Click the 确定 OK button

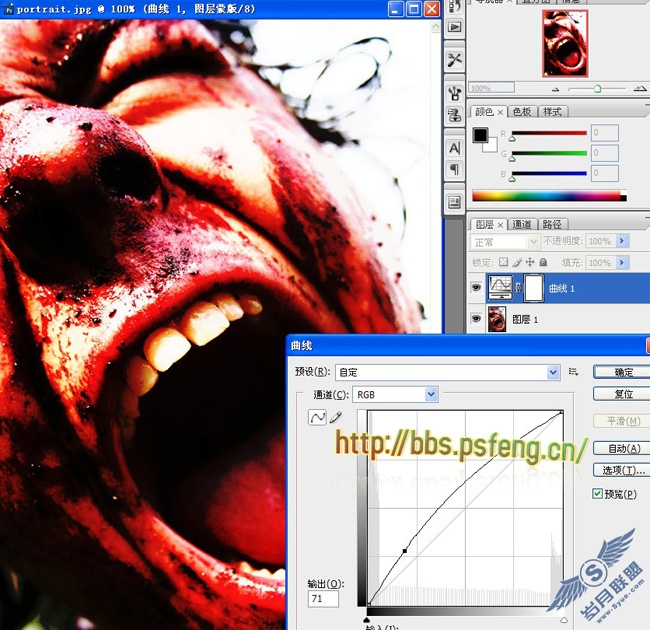coord(621,372)
